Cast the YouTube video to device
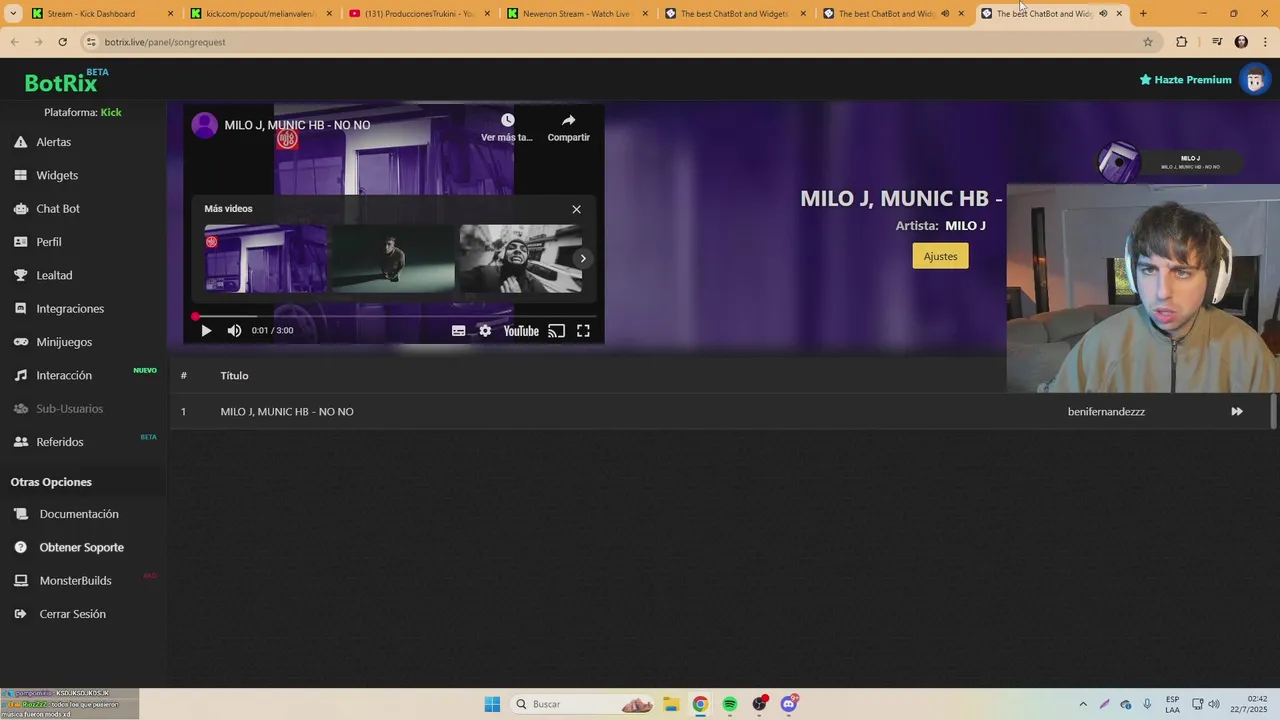This screenshot has height=720, width=1280. click(x=557, y=331)
